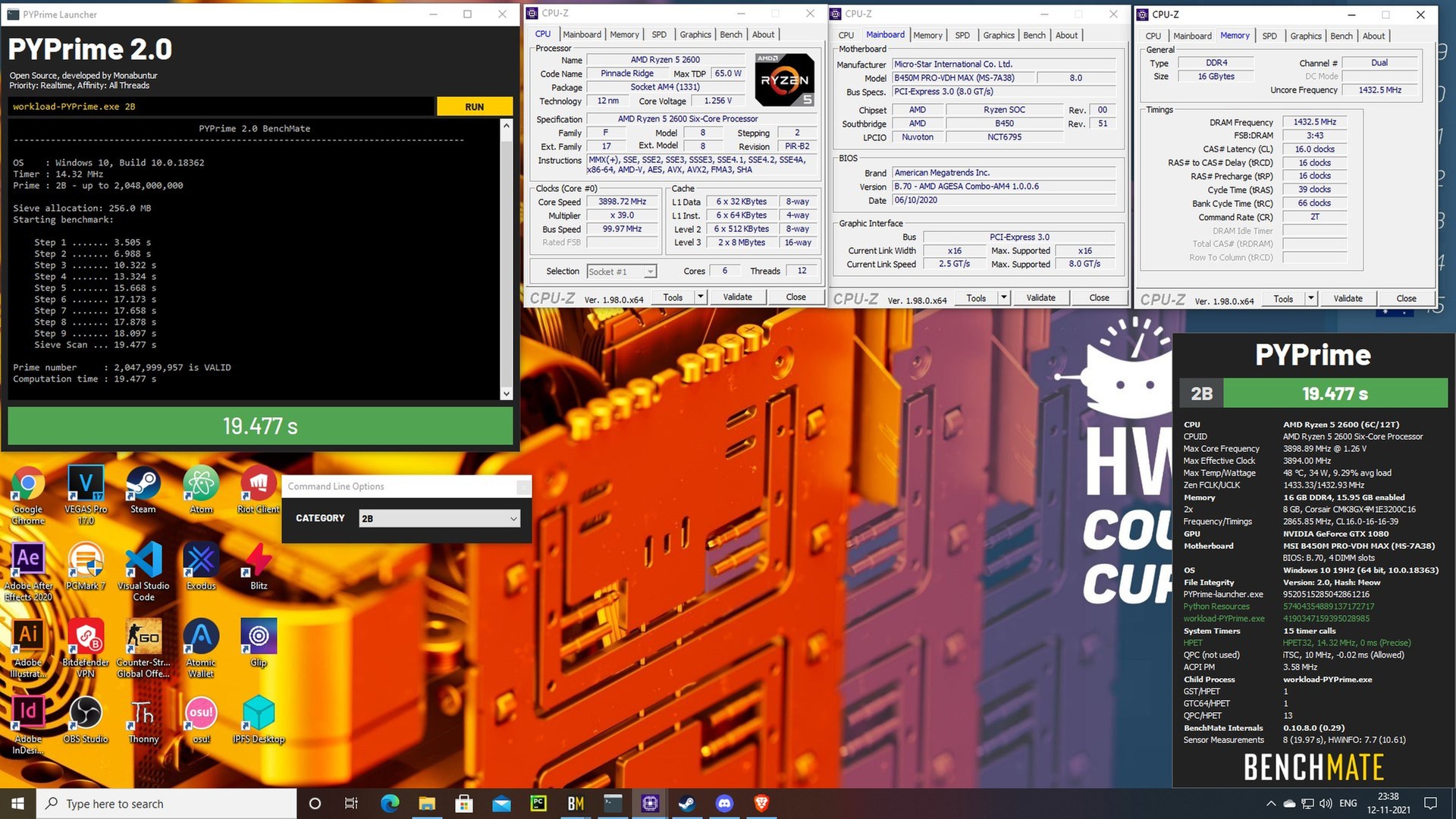Click workload-PYPrime.exe 2B command field
Screen dimensions: 1456x819
pos(221,107)
